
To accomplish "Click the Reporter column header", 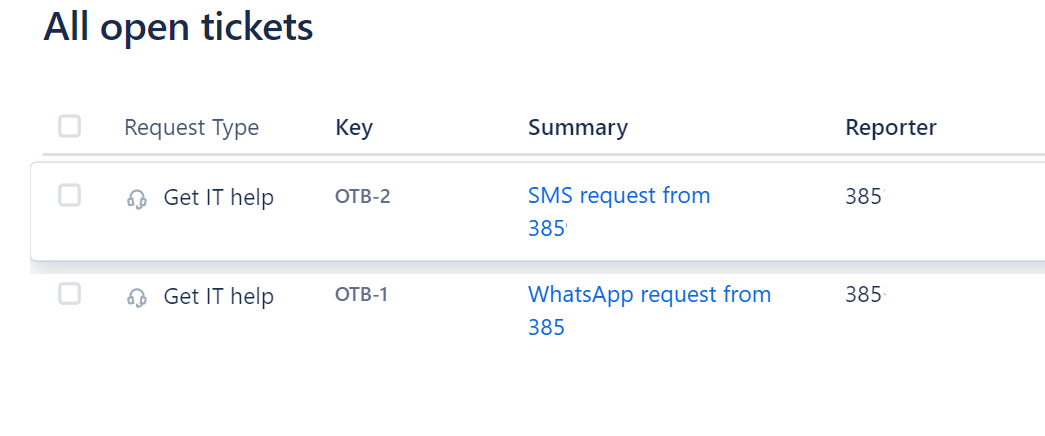I will [891, 128].
